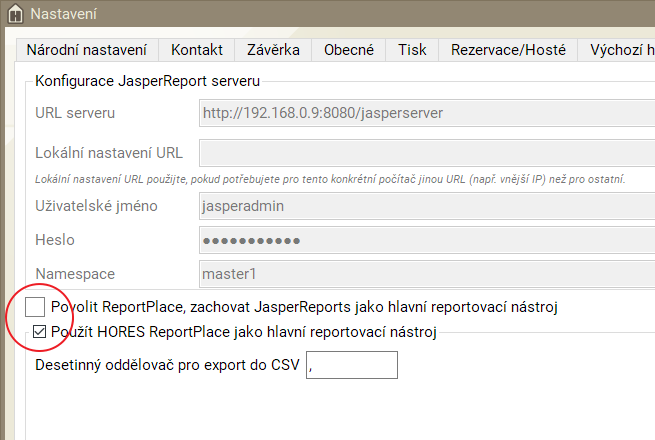Click the Namespace field containing master1
Viewport: 655px width, 440px height.
(x=426, y=273)
